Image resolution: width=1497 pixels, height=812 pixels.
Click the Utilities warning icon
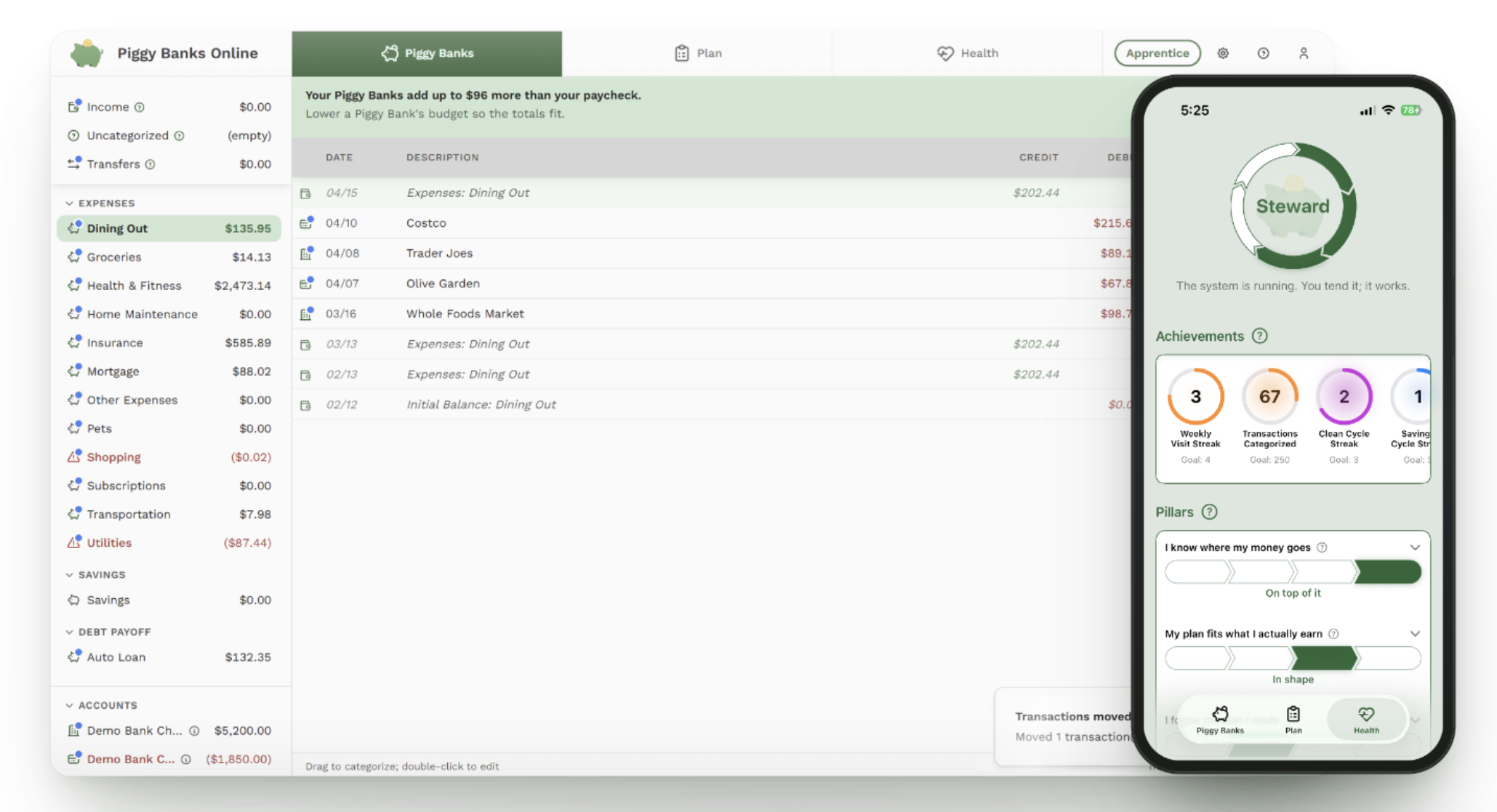point(74,542)
